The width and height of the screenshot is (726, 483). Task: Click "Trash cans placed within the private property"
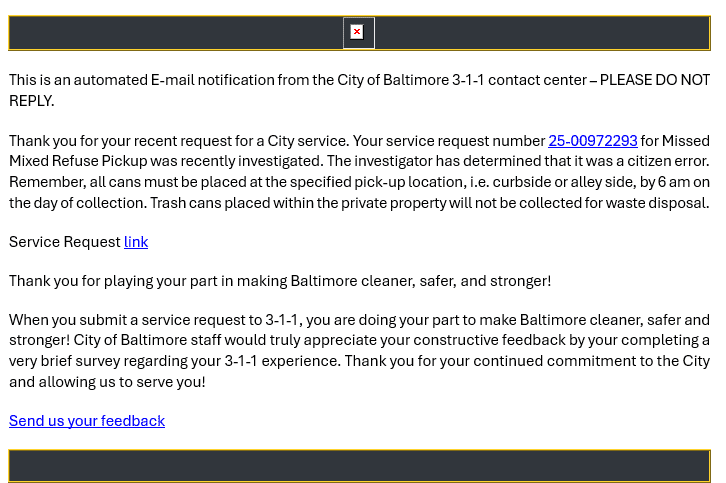click(298, 203)
